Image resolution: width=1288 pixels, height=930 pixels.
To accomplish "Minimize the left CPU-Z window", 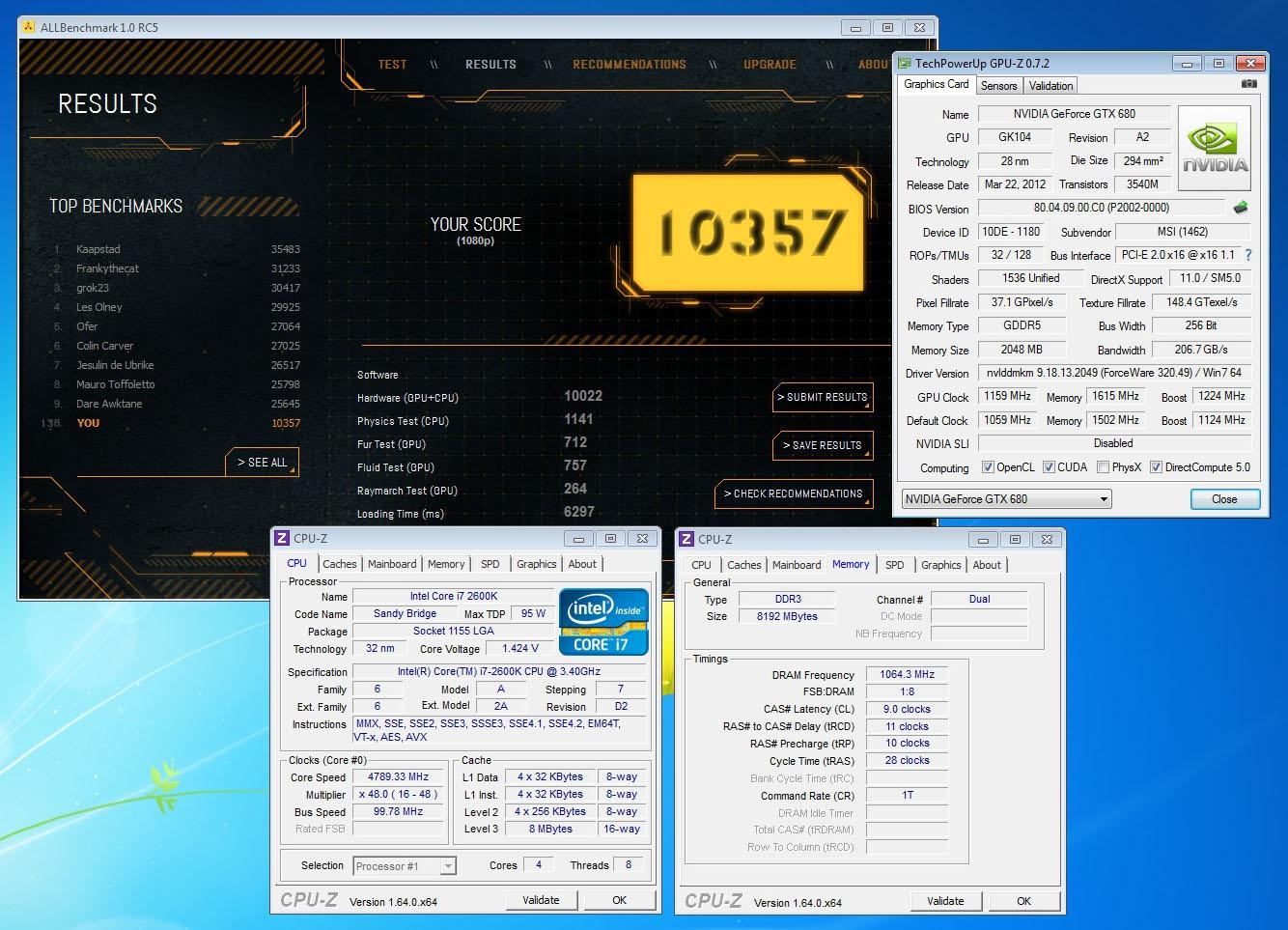I will click(x=578, y=539).
